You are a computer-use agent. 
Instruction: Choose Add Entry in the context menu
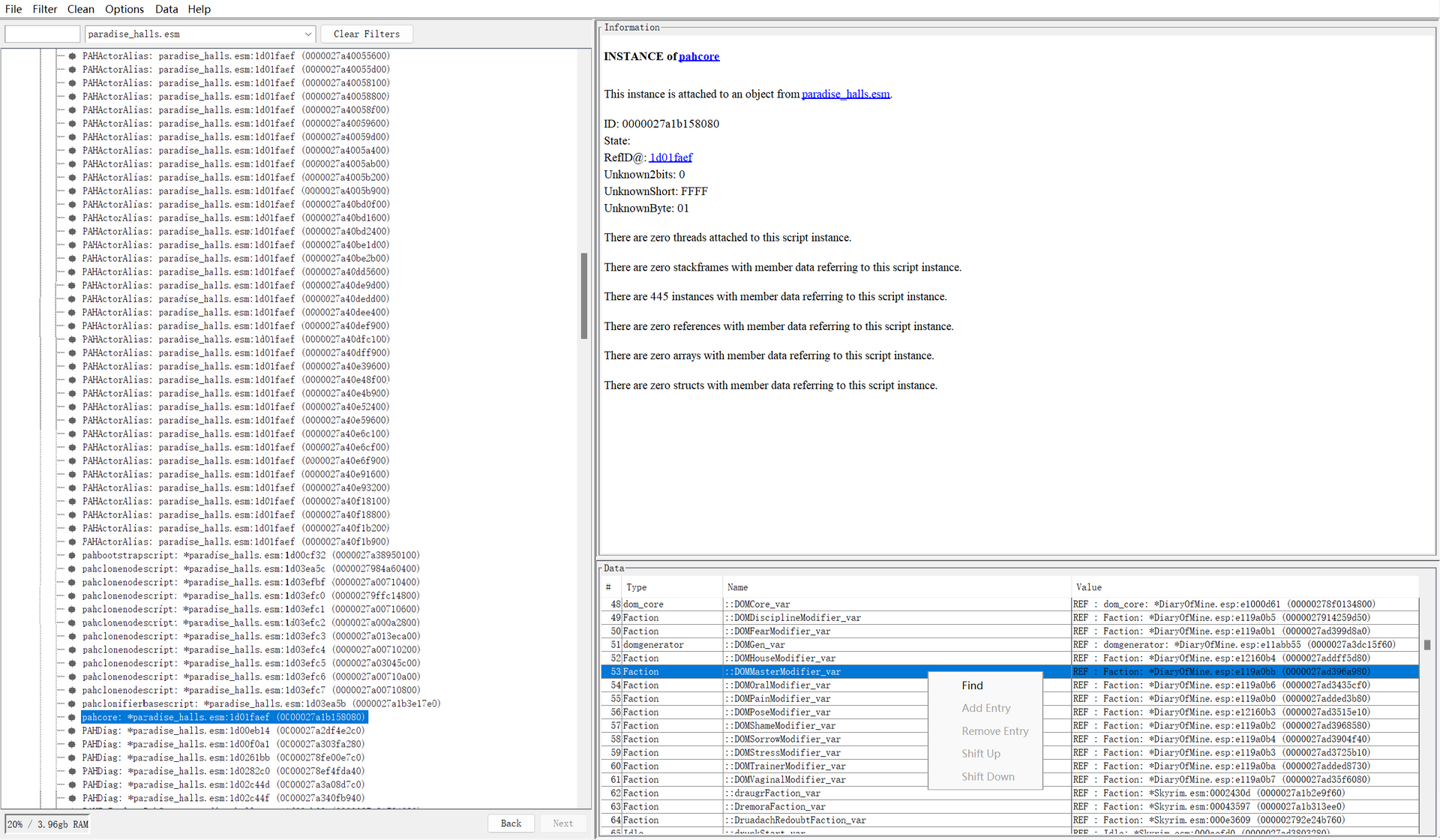[985, 708]
